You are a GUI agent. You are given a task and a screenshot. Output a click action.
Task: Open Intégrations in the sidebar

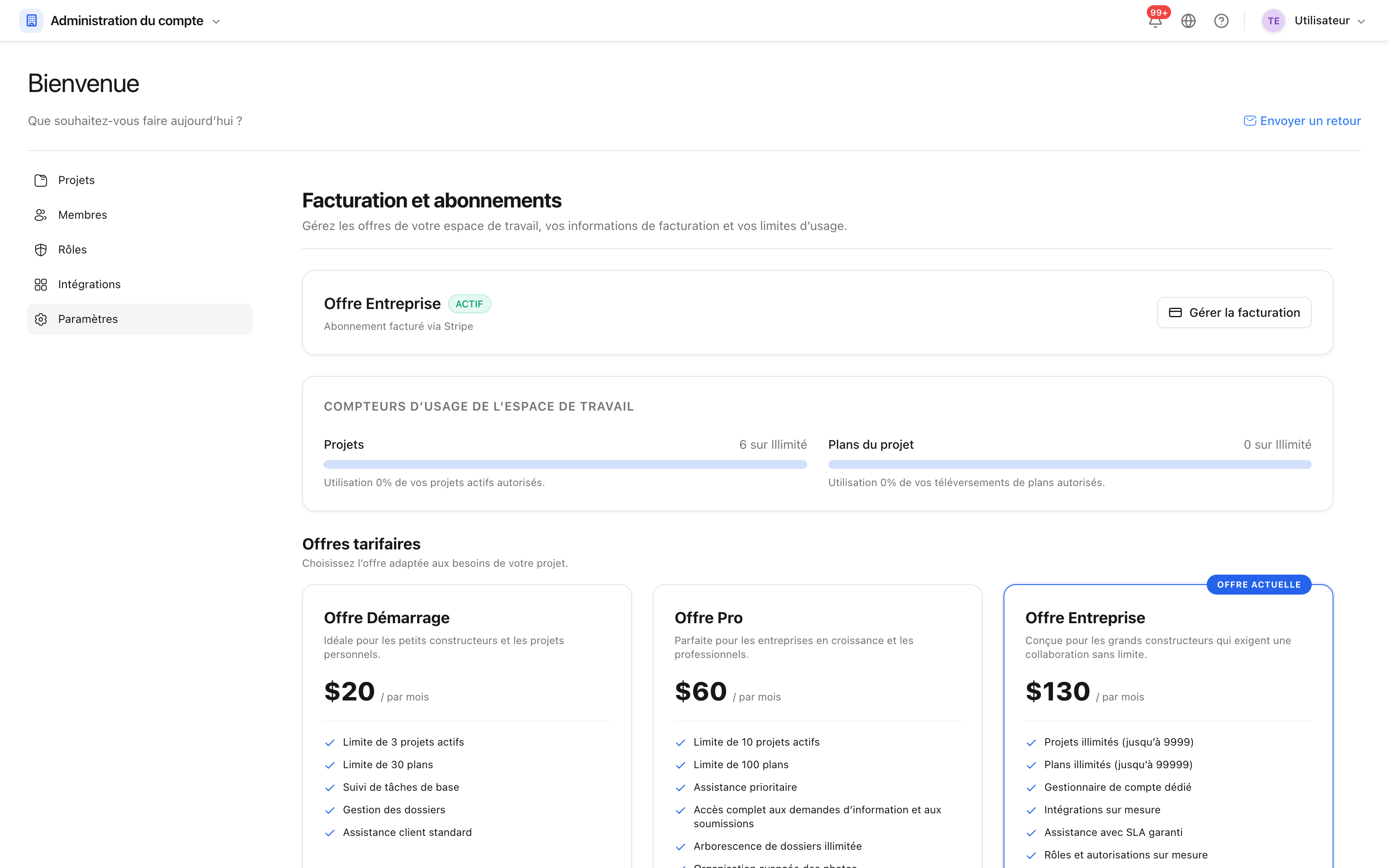click(139, 284)
